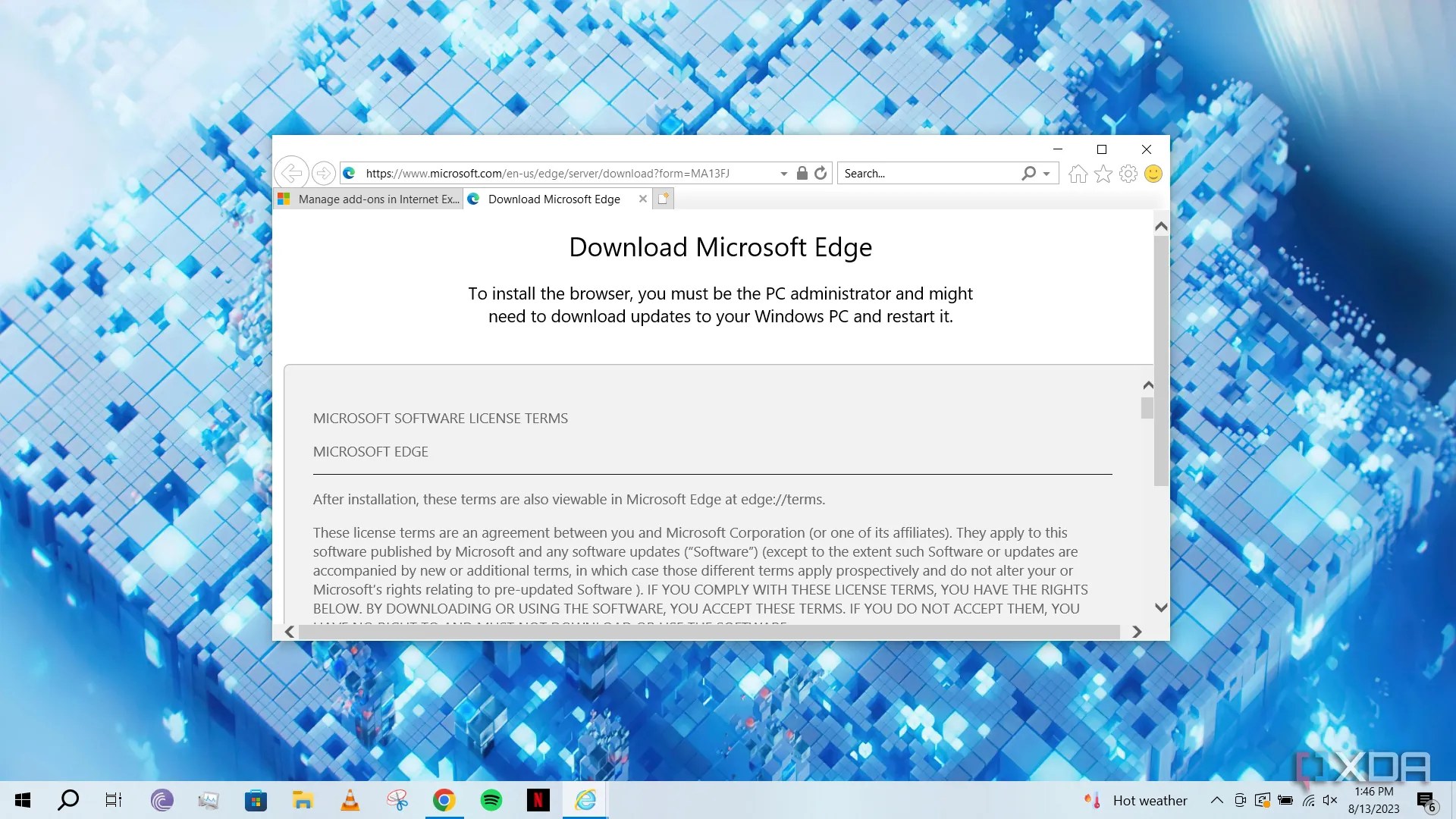Close the Download Microsoft Edge tab
Viewport: 1456px width, 819px height.
(x=643, y=199)
